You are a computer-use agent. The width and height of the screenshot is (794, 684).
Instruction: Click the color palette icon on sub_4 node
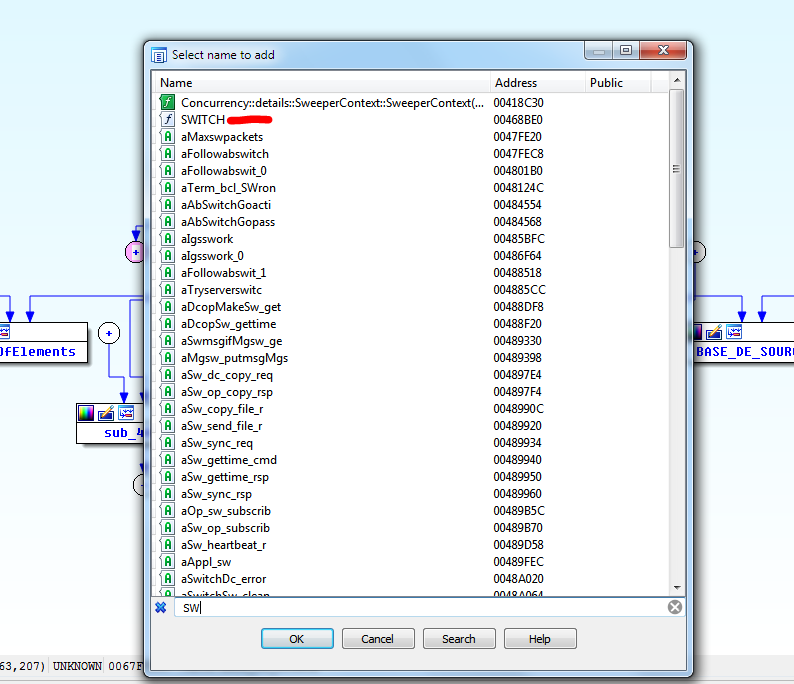87,413
